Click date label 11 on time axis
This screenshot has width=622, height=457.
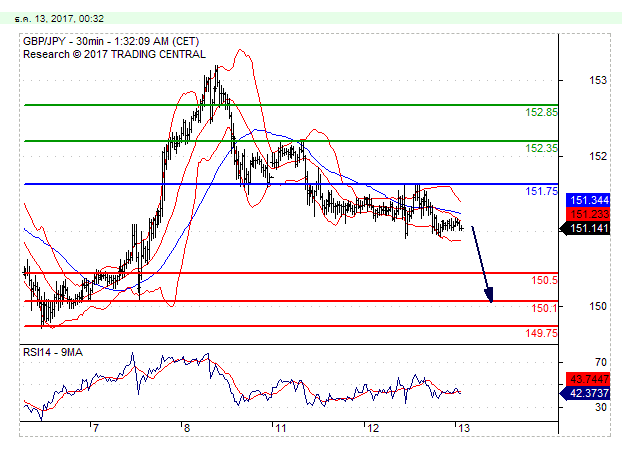pyautogui.click(x=281, y=428)
